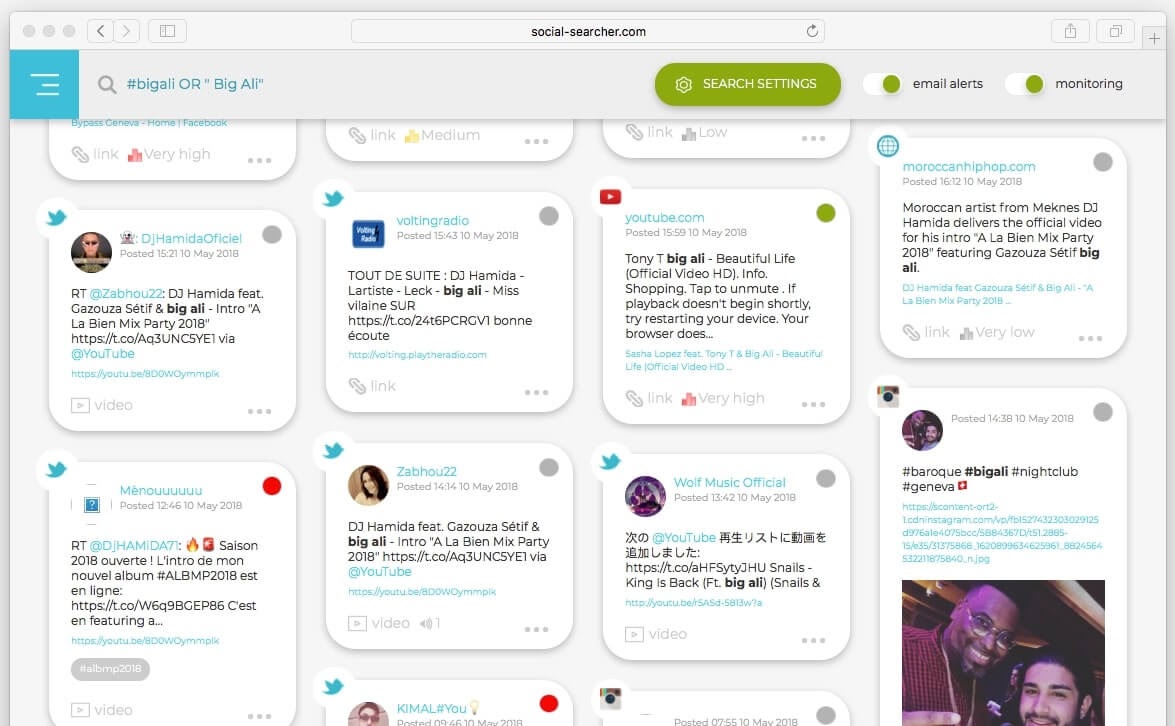Open Instagram photo of two men

point(1003,653)
